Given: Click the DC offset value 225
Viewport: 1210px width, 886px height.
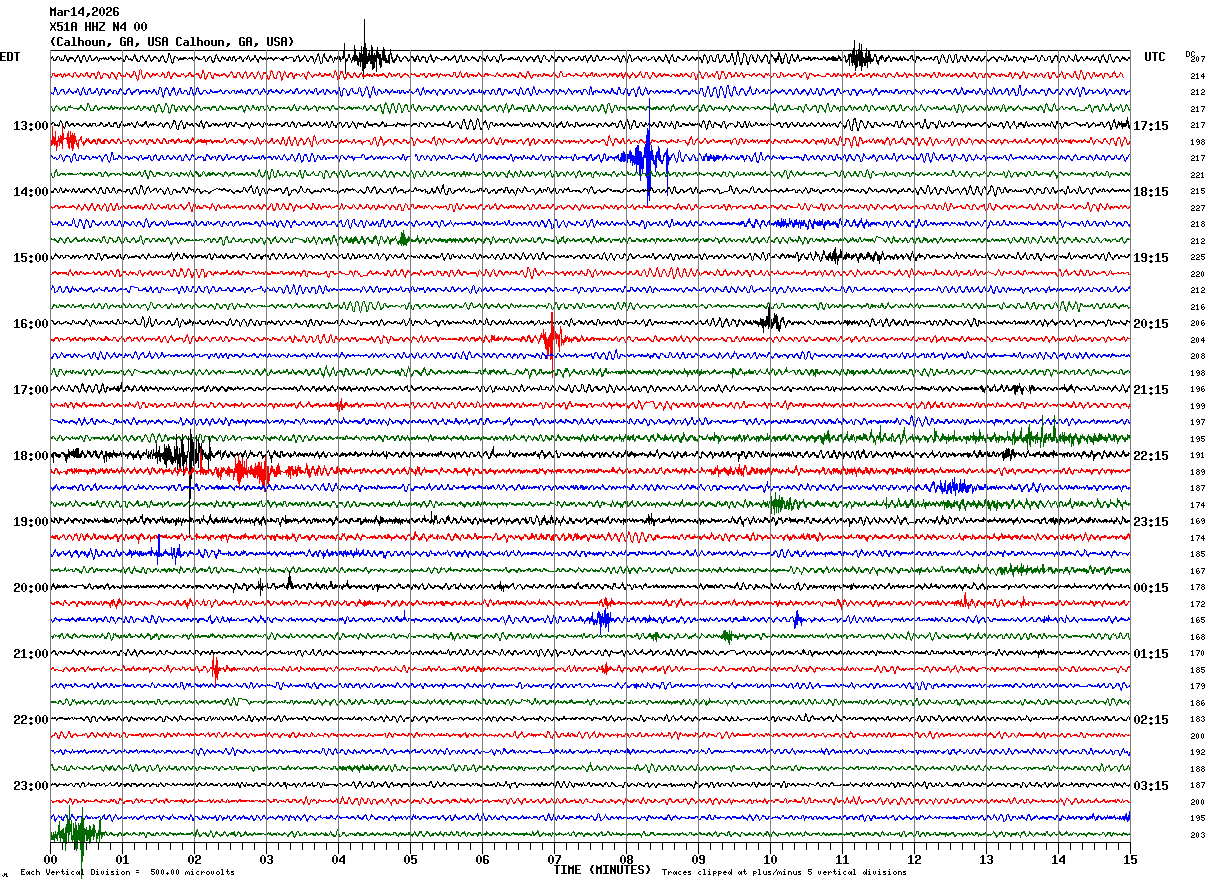Looking at the screenshot, I should [x=1197, y=258].
